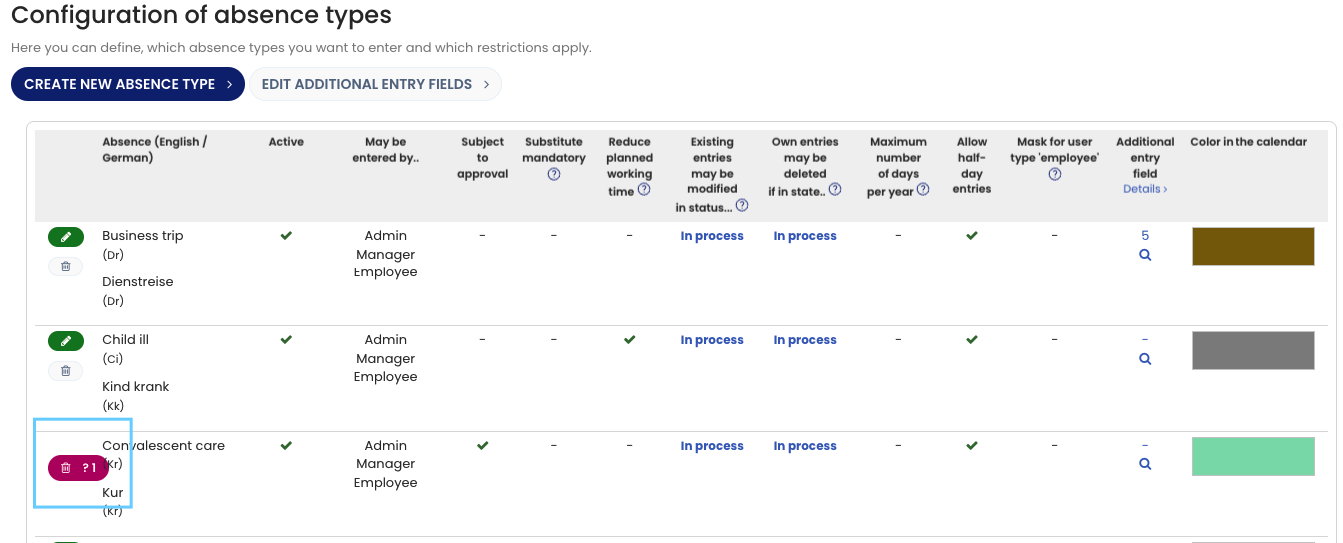
Task: Click the magnifier icon in Child ill row
Action: point(1145,359)
